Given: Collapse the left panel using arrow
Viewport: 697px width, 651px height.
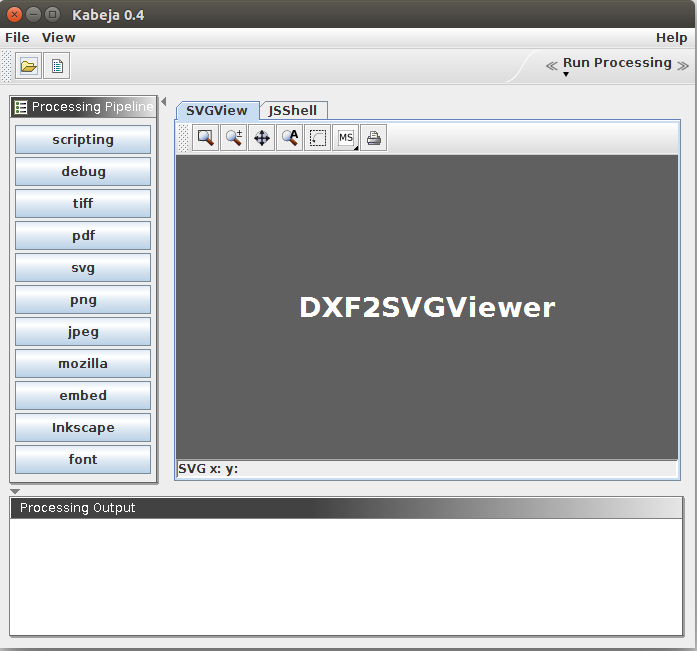Looking at the screenshot, I should (164, 101).
